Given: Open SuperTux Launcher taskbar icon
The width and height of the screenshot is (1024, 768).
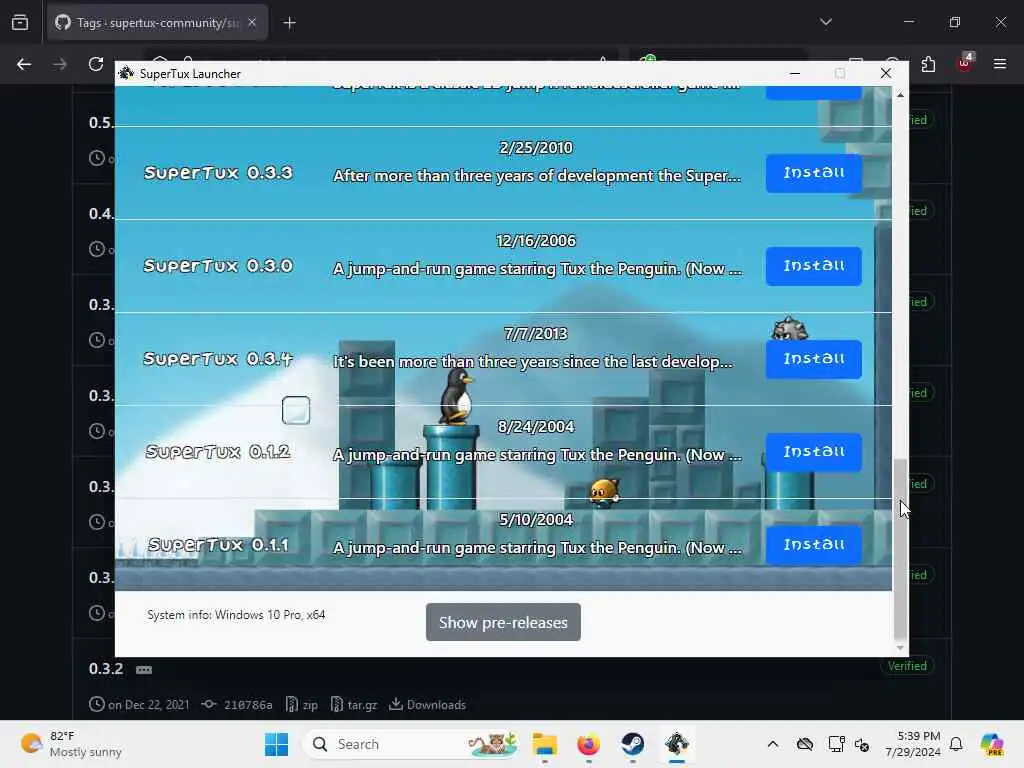Looking at the screenshot, I should point(677,744).
